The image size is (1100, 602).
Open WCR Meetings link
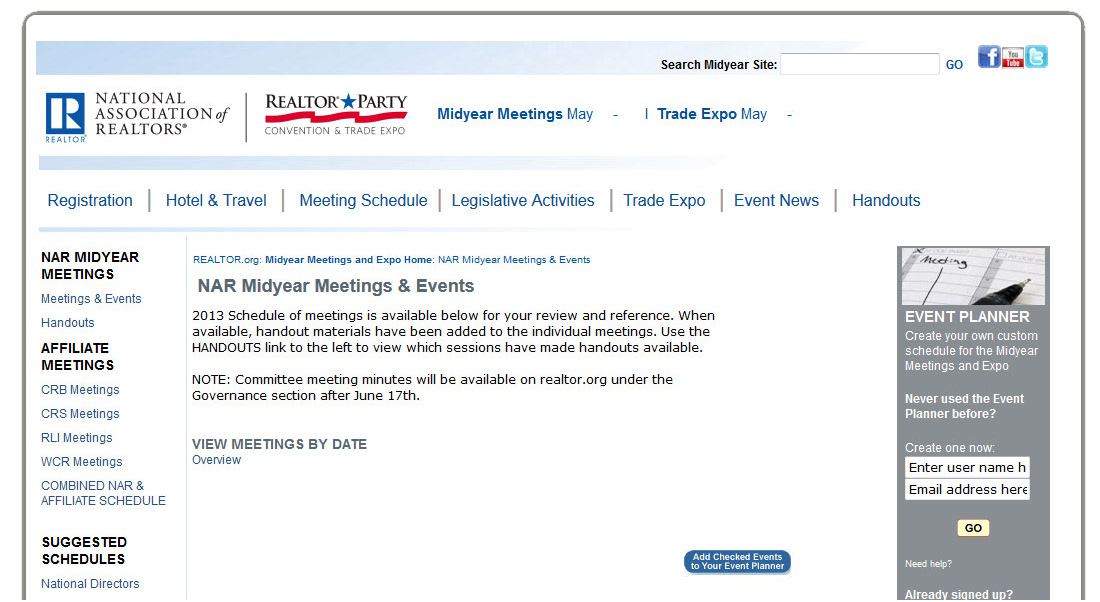(81, 462)
